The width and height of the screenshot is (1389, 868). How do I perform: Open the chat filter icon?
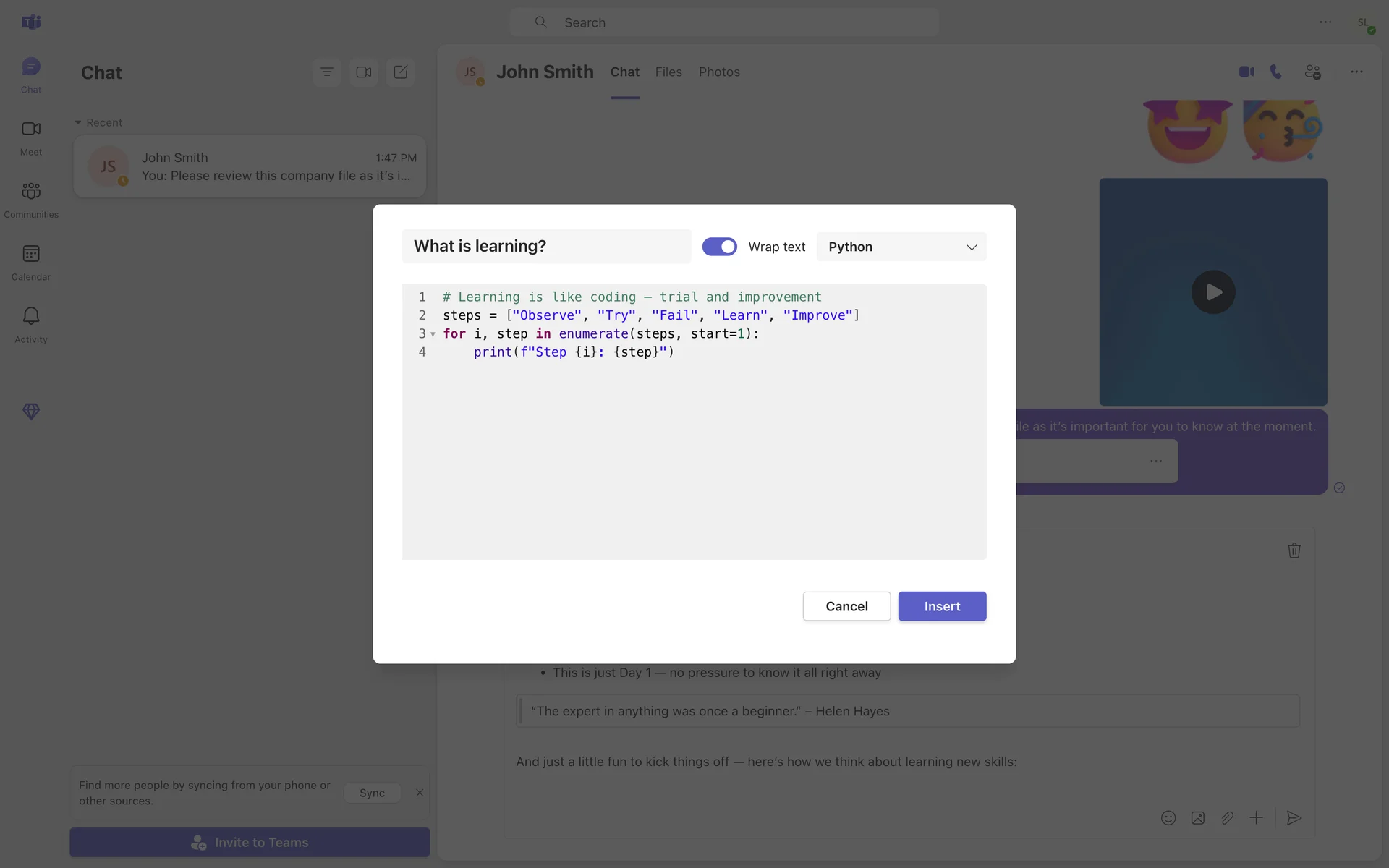click(x=327, y=72)
